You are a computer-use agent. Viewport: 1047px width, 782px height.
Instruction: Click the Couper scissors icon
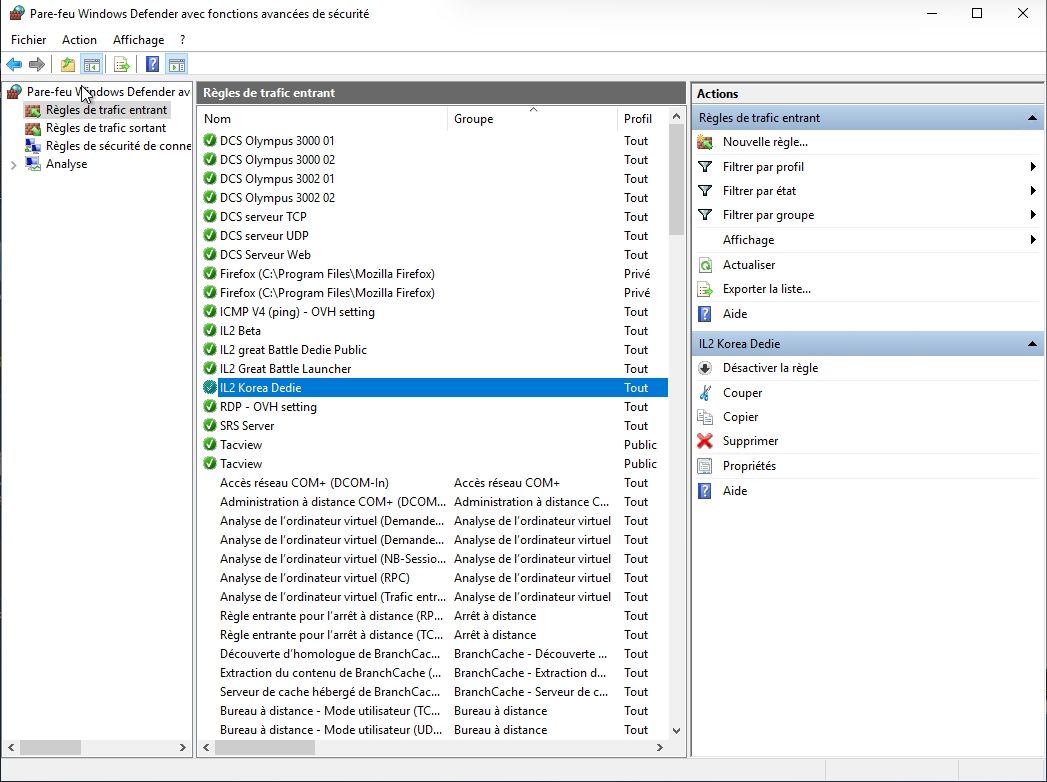[704, 393]
